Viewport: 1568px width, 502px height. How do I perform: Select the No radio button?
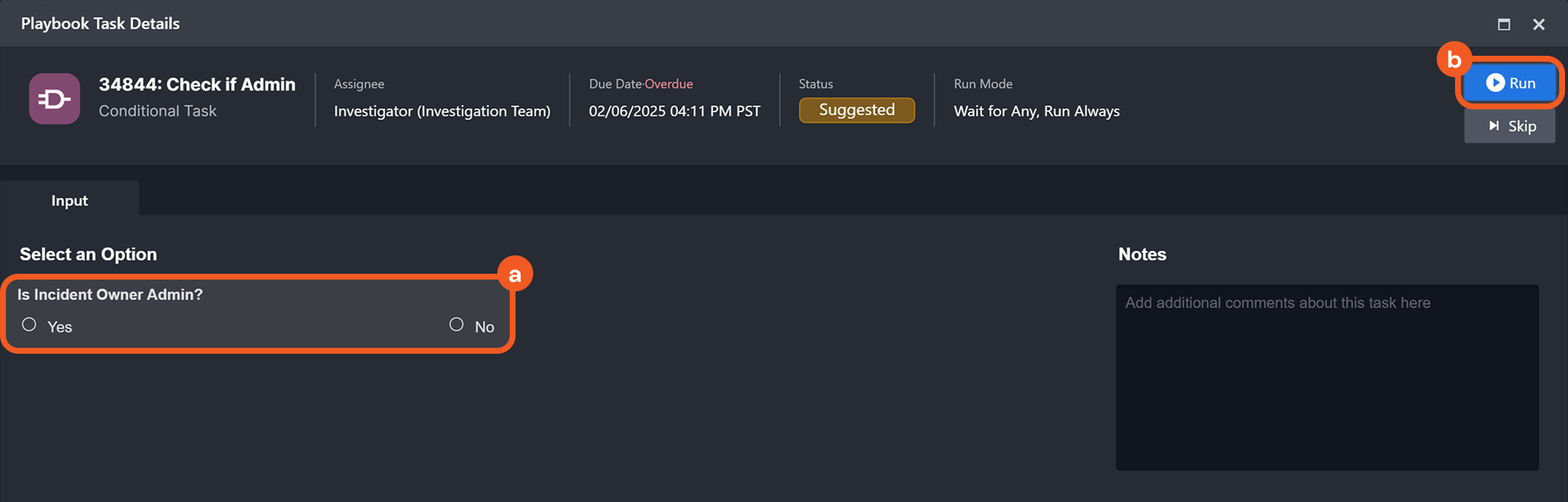456,324
